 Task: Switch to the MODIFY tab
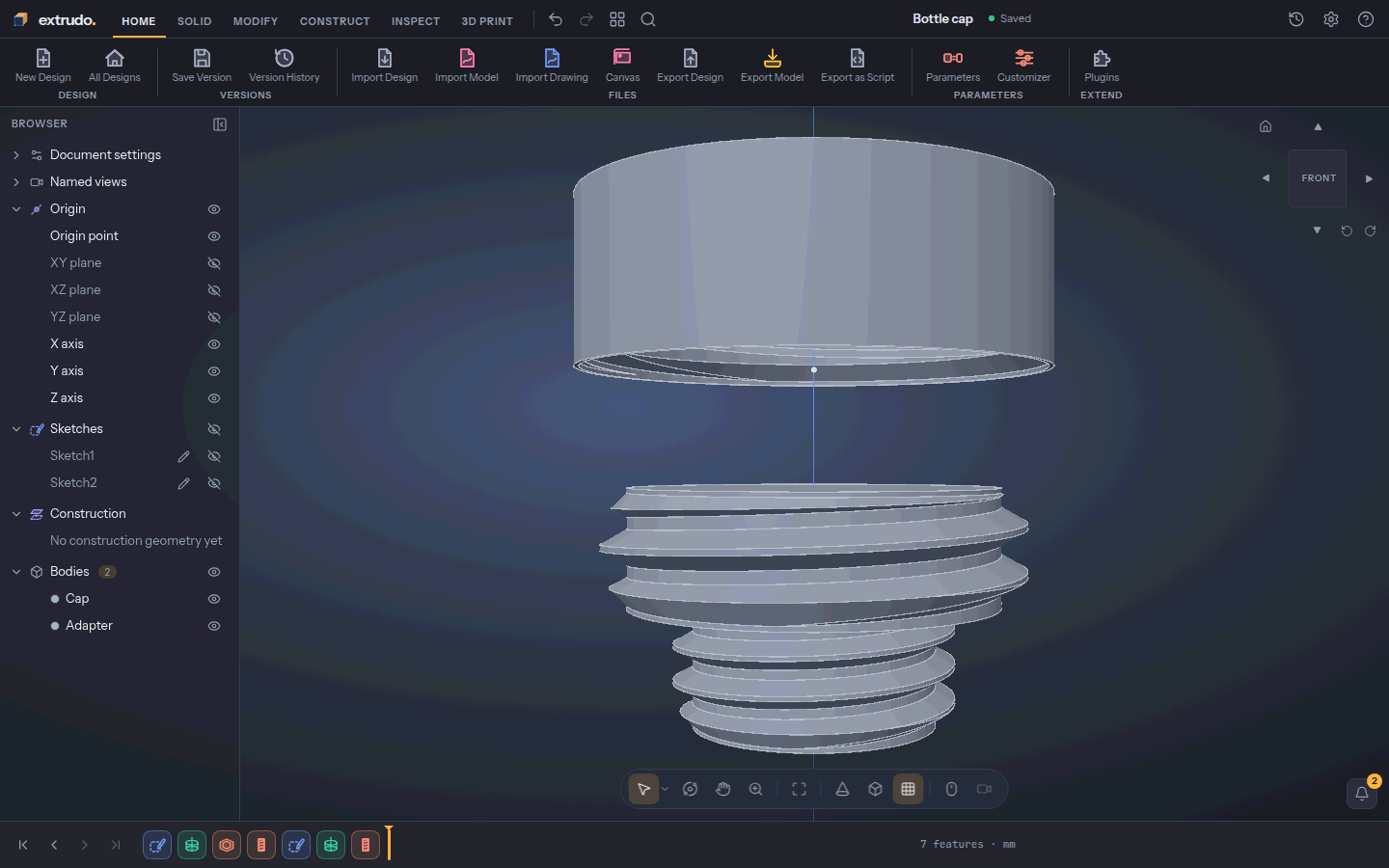256,21
